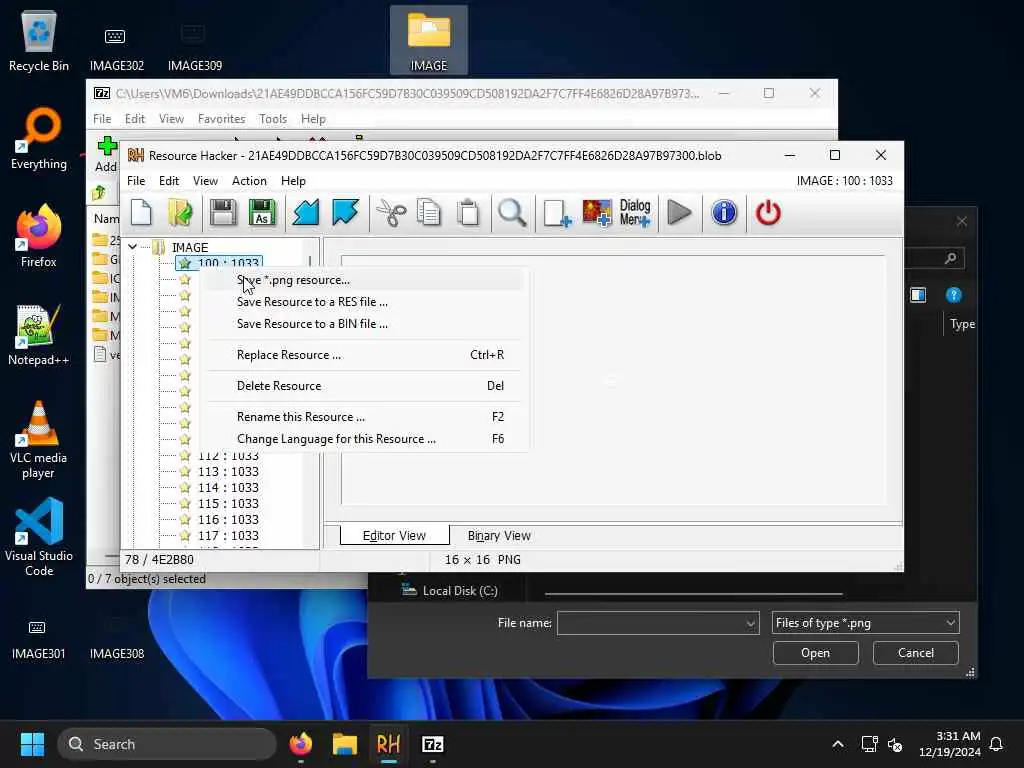1024x768 pixels.
Task: Click the Add green plus in 7-Zip
Action: pyautogui.click(x=106, y=154)
